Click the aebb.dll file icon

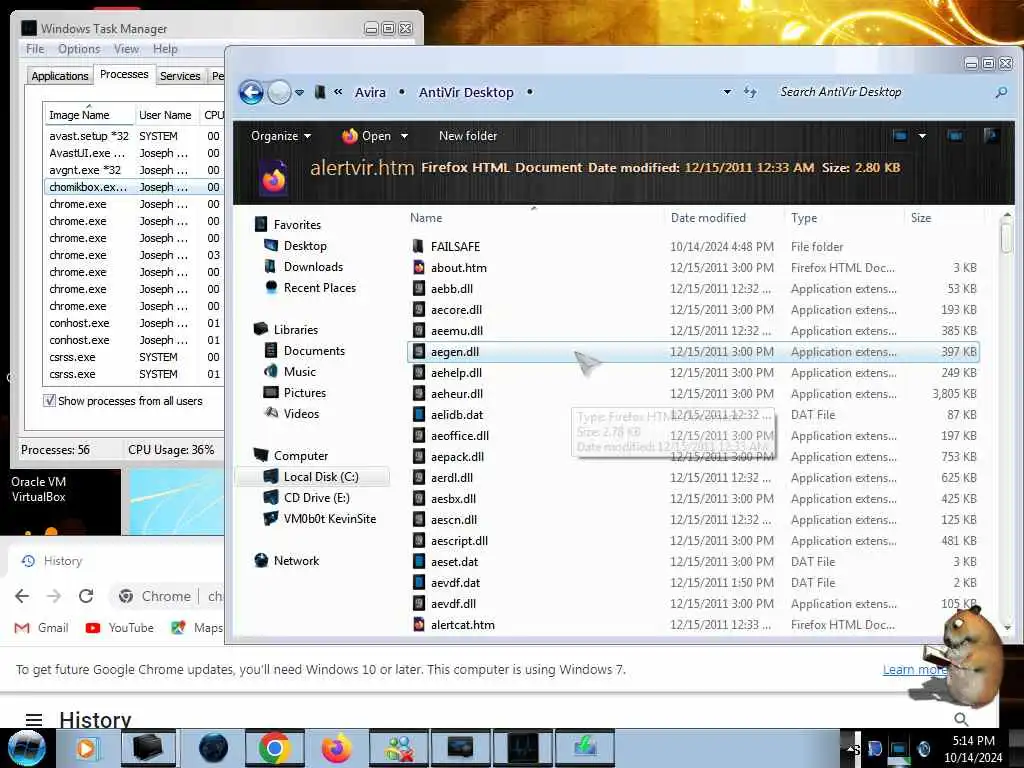click(x=419, y=288)
